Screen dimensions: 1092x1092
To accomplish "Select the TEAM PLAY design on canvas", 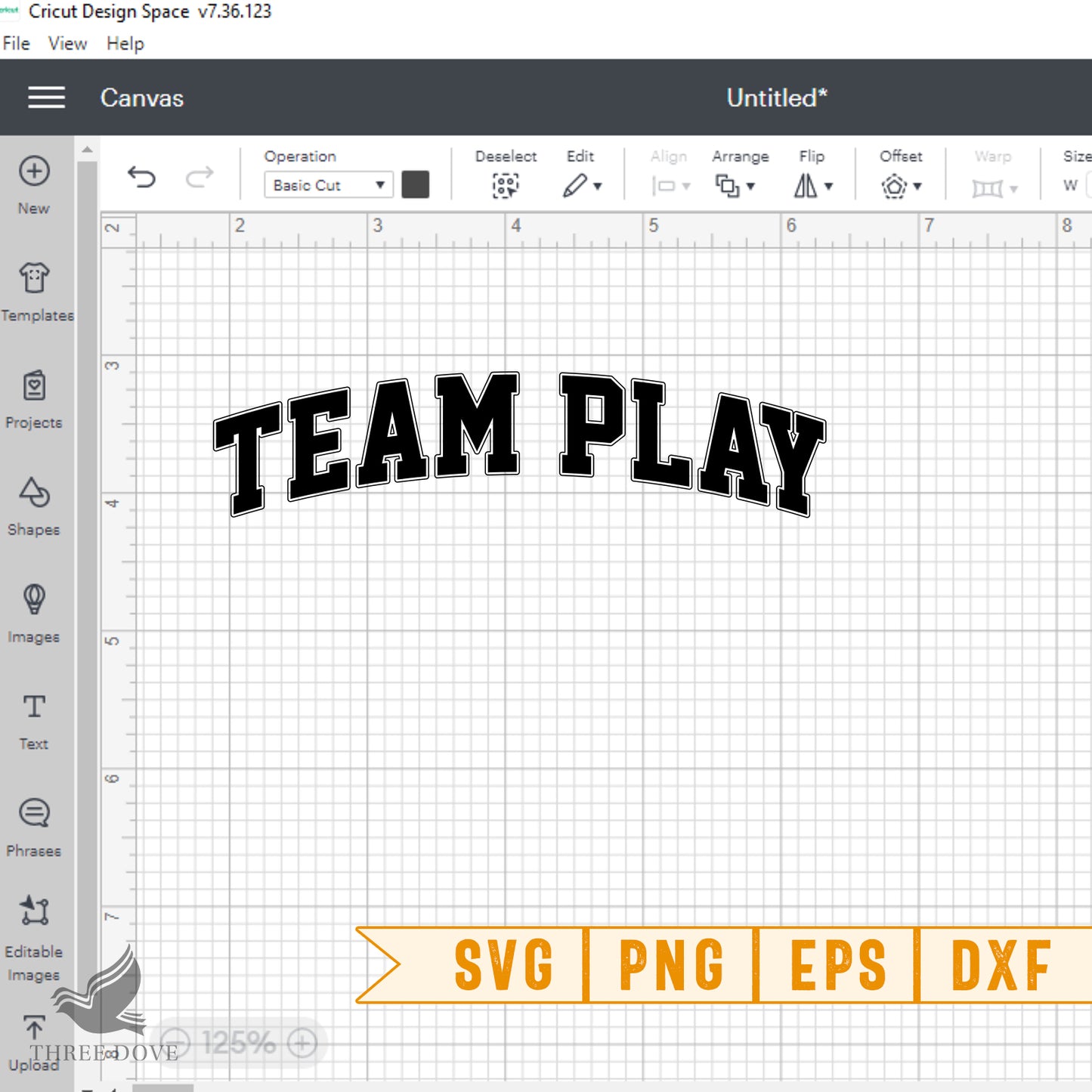I will point(520,444).
